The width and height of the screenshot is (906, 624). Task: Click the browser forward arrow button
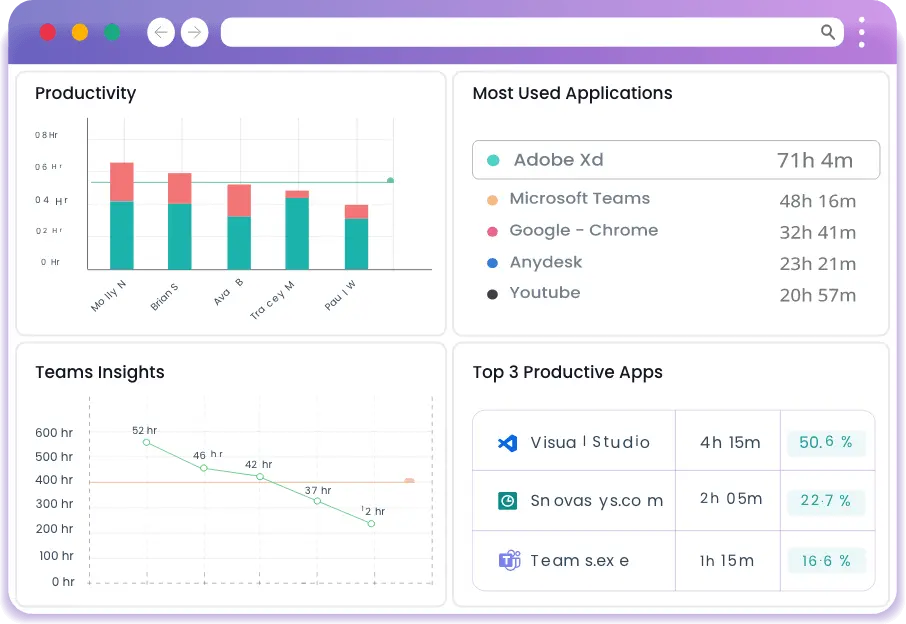point(195,32)
